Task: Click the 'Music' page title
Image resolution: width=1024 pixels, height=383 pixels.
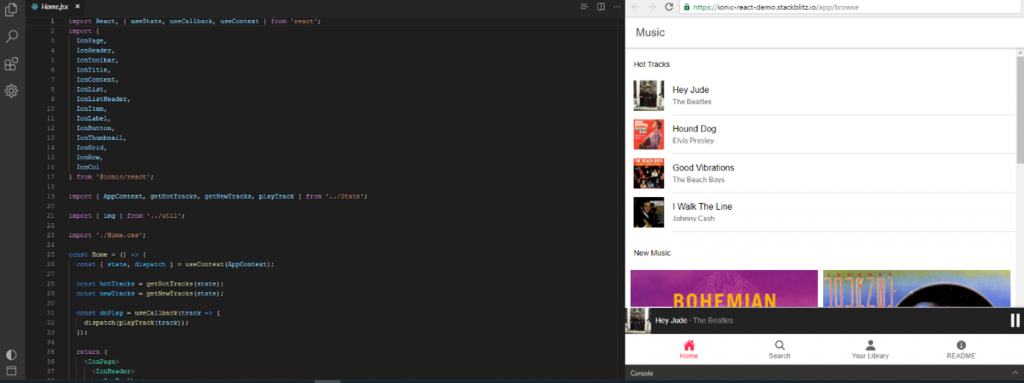Action: 650,32
